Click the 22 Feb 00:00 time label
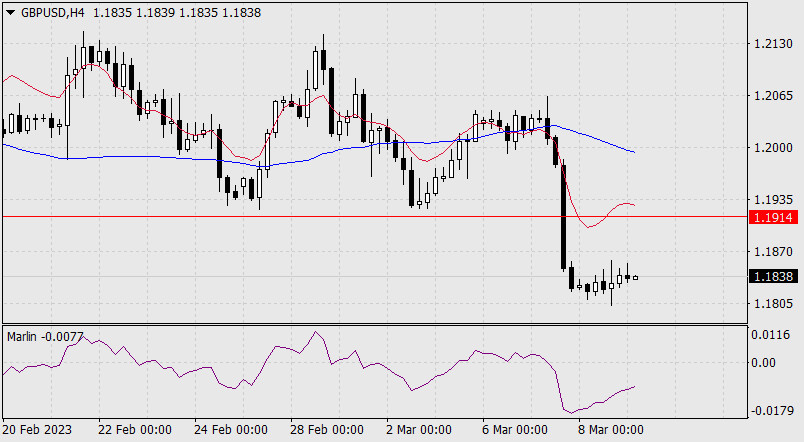Viewport: 804px width, 442px height. point(134,429)
